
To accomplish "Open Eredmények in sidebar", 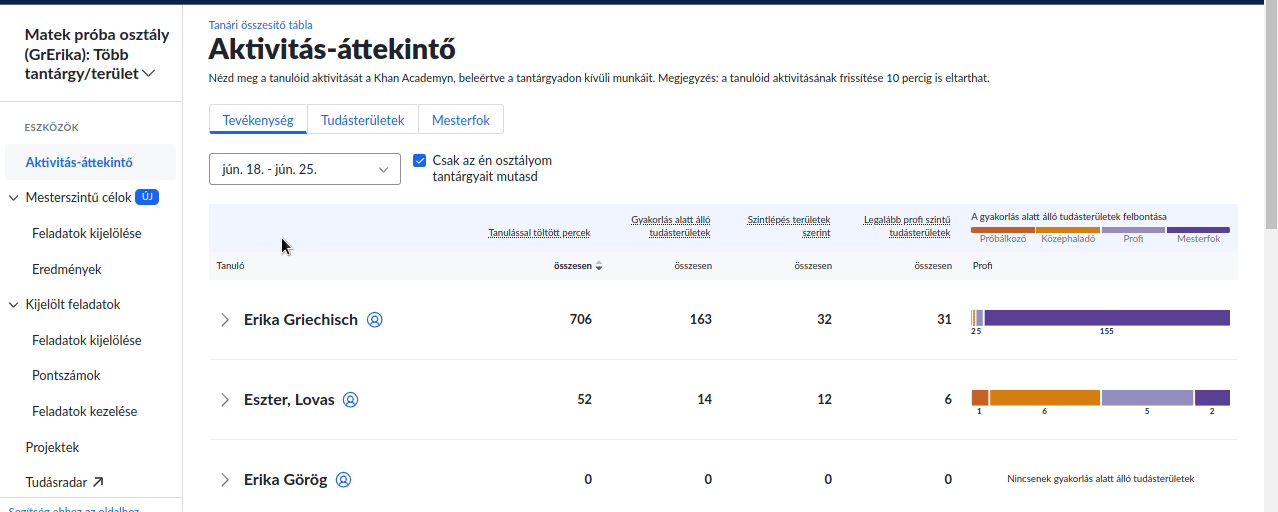I will 67,269.
